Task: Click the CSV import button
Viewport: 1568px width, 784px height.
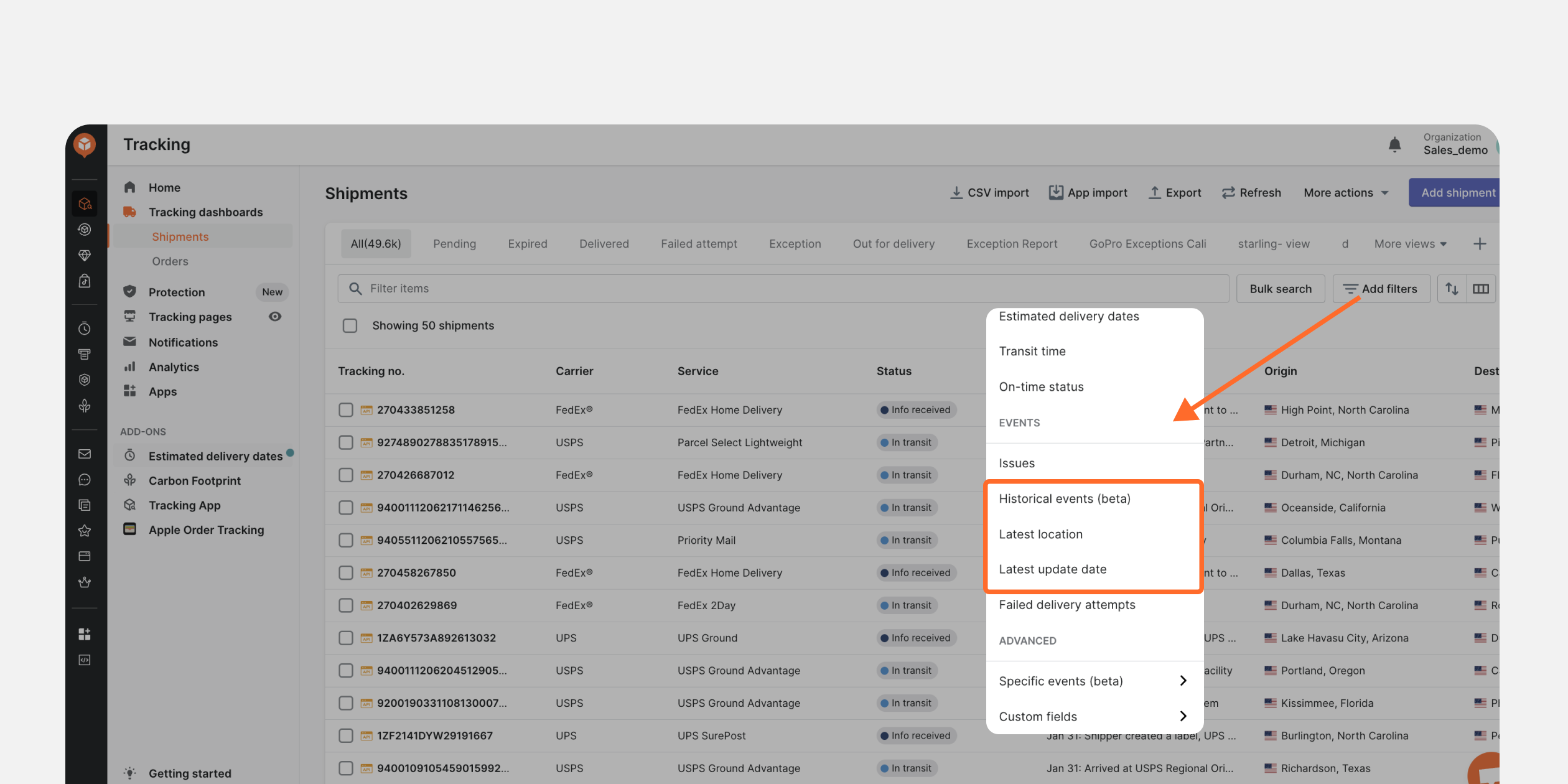Action: click(x=989, y=193)
